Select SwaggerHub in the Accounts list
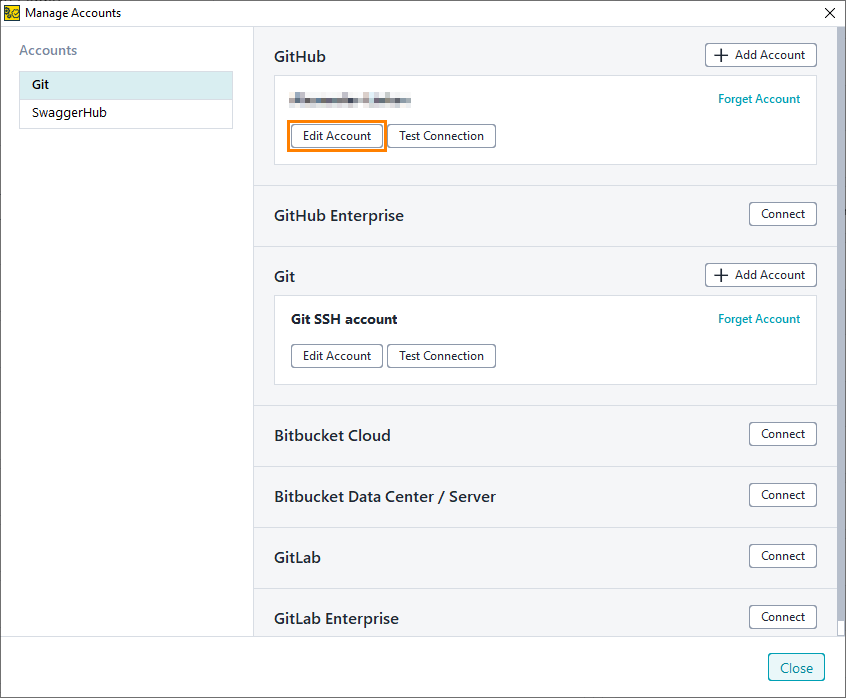The height and width of the screenshot is (698, 846). click(x=126, y=113)
